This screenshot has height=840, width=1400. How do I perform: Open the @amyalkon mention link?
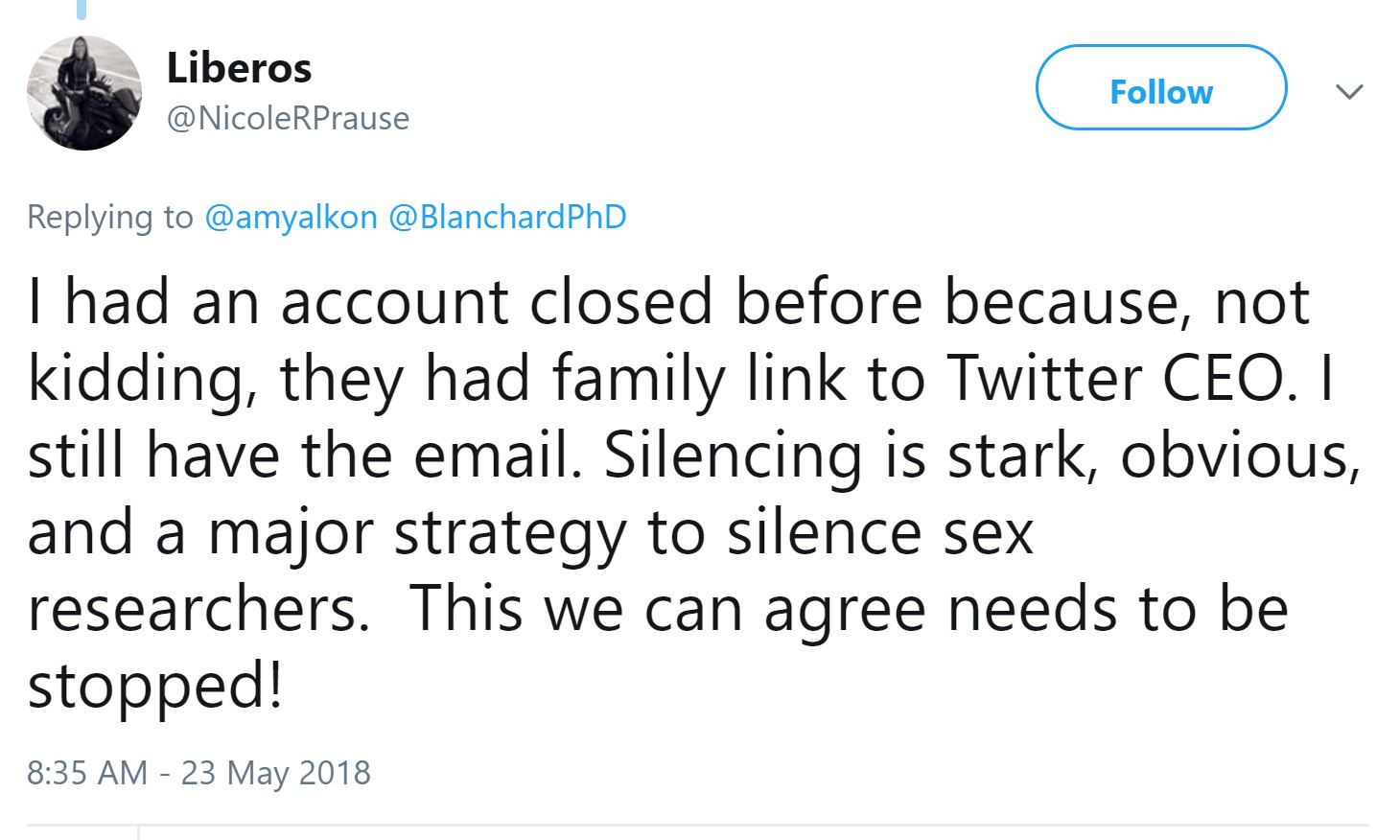[291, 217]
